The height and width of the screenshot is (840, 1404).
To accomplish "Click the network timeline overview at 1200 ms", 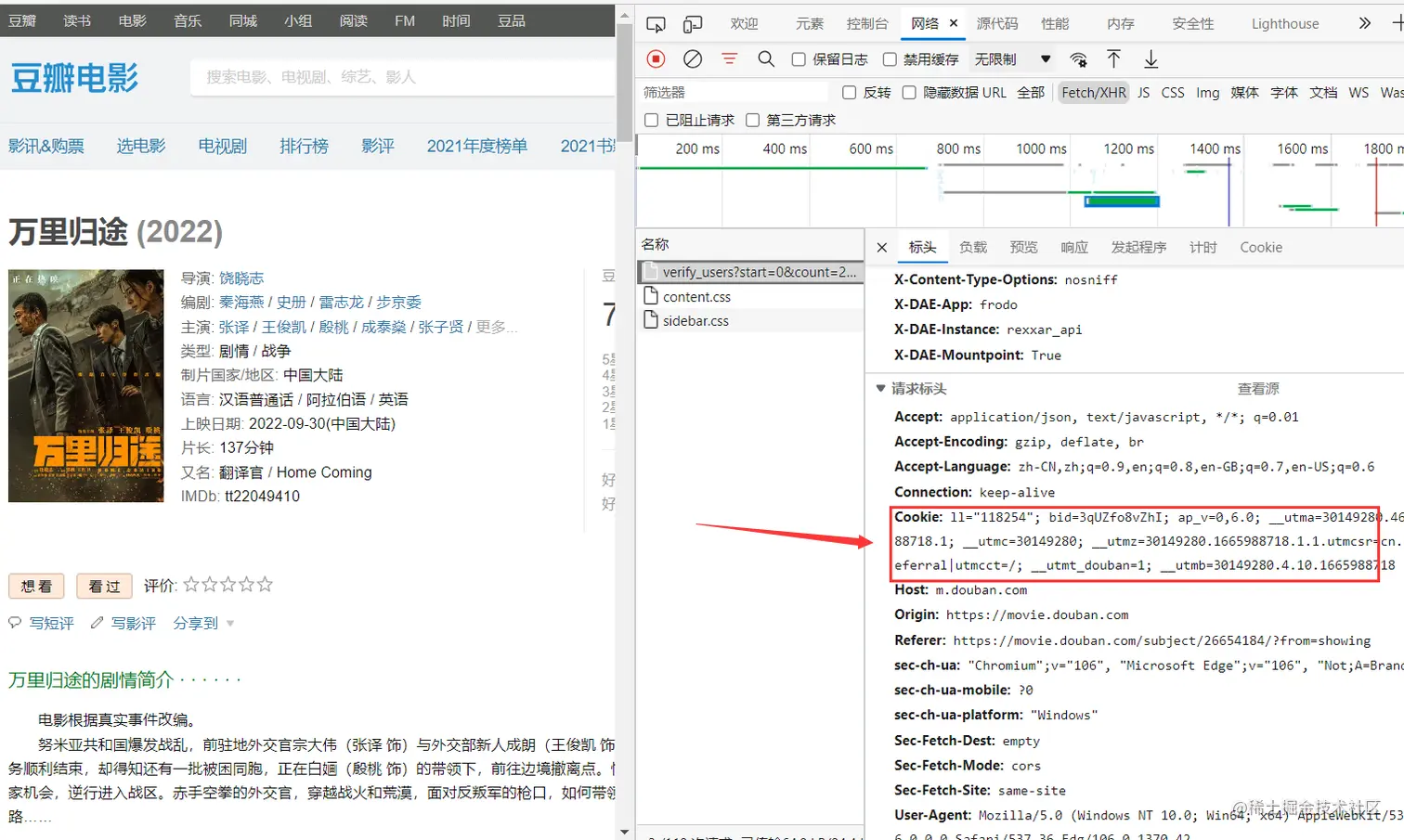I will pyautogui.click(x=1128, y=149).
